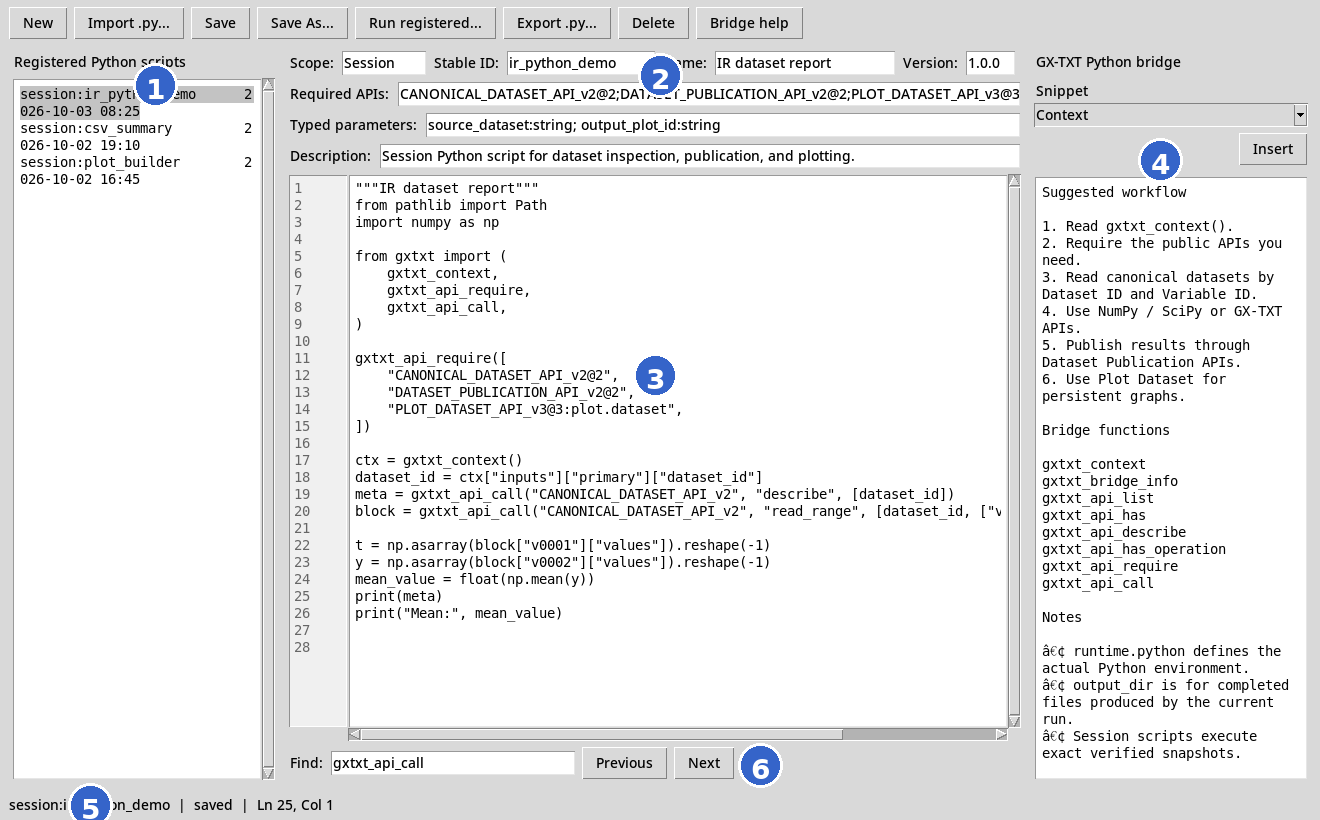The height and width of the screenshot is (820, 1320).
Task: Click the code editor vertical scrollbar down arrow
Action: [1015, 721]
